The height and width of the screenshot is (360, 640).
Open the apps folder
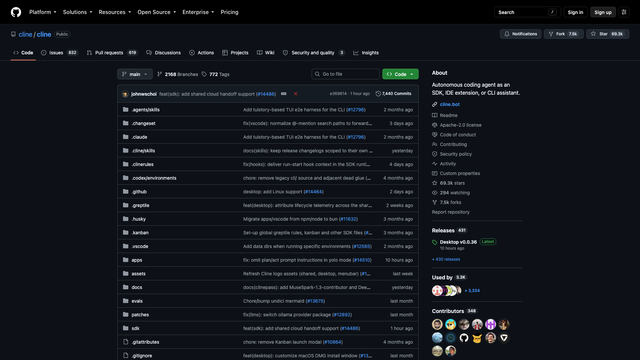(137, 260)
